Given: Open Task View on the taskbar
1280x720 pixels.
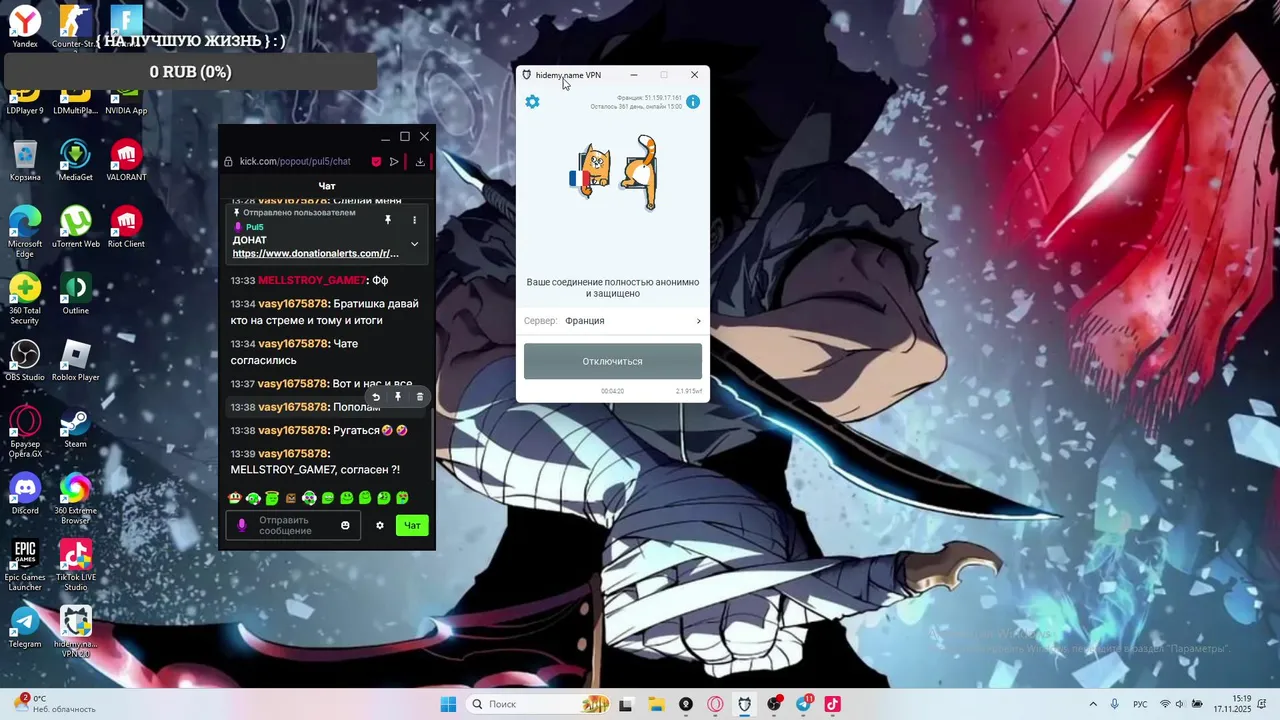Looking at the screenshot, I should click(626, 704).
